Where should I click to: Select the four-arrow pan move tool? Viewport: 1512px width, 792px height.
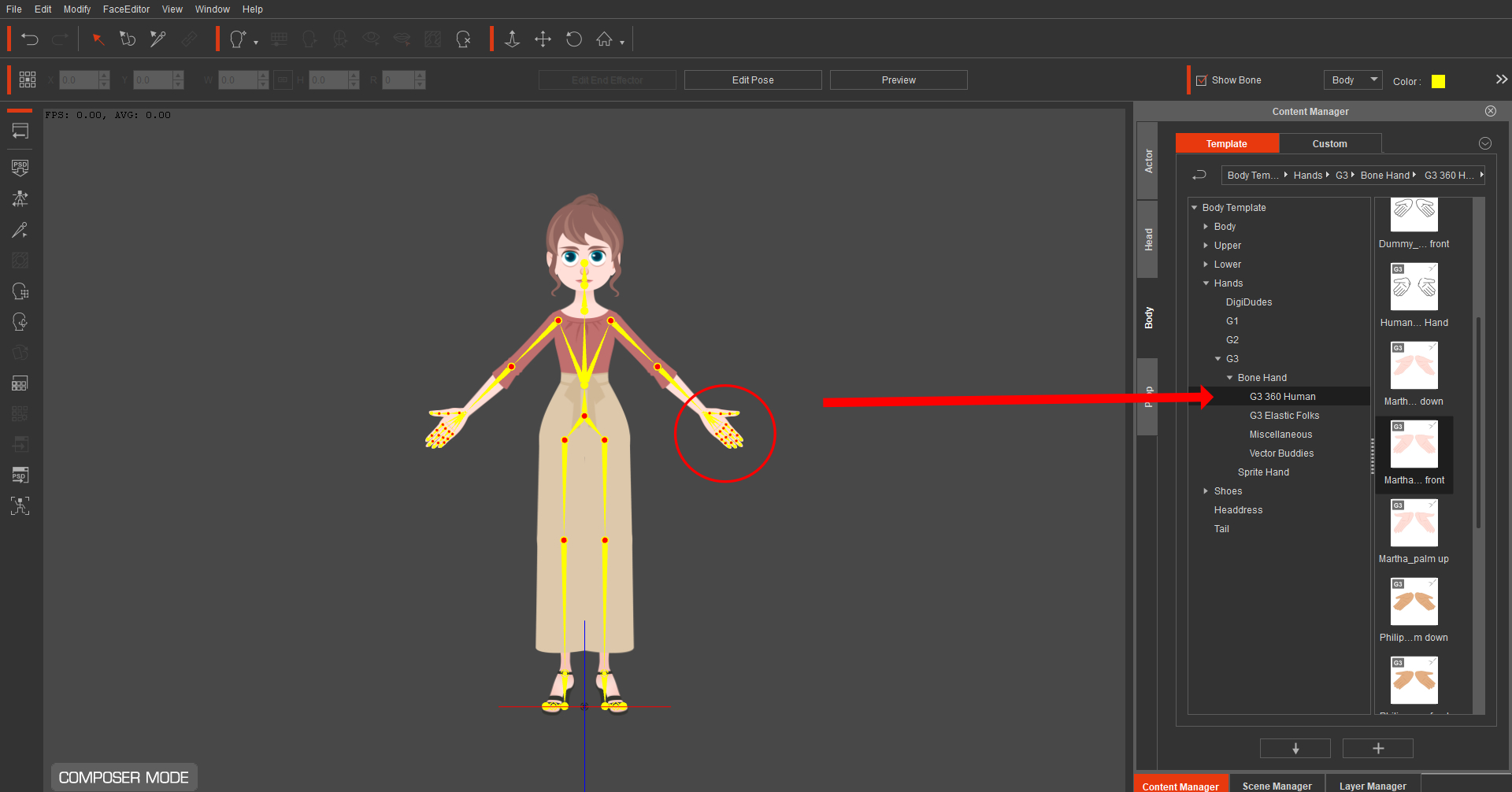click(x=543, y=39)
